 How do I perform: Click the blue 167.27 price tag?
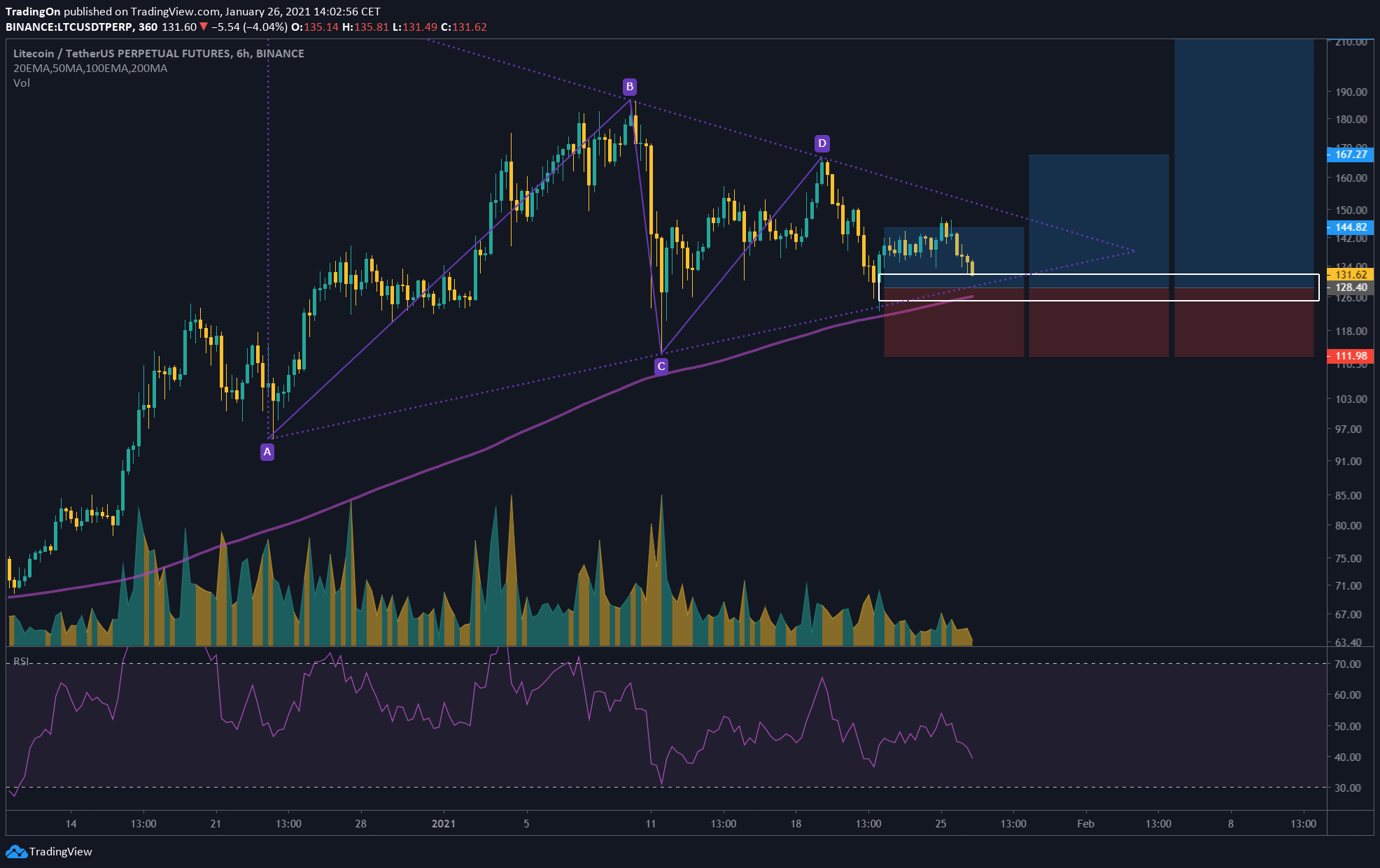(1351, 155)
